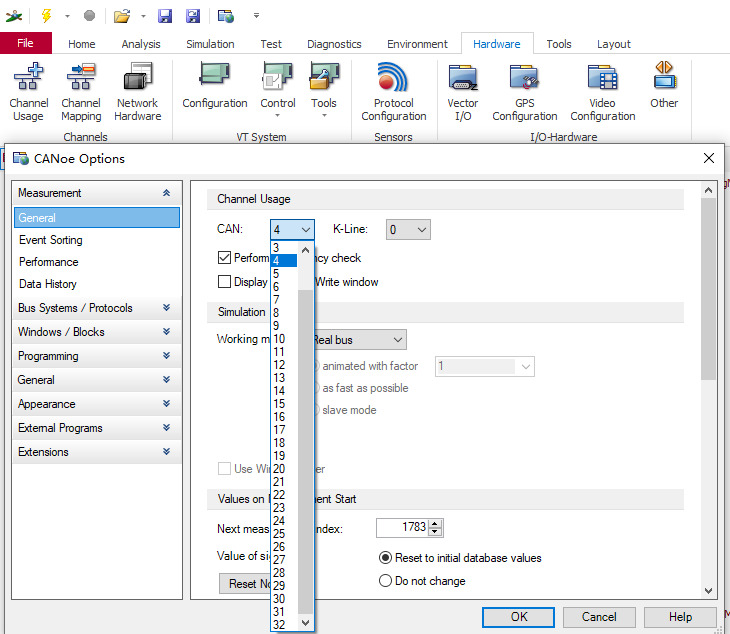The width and height of the screenshot is (730, 634).
Task: Click the Help button
Action: [680, 617]
